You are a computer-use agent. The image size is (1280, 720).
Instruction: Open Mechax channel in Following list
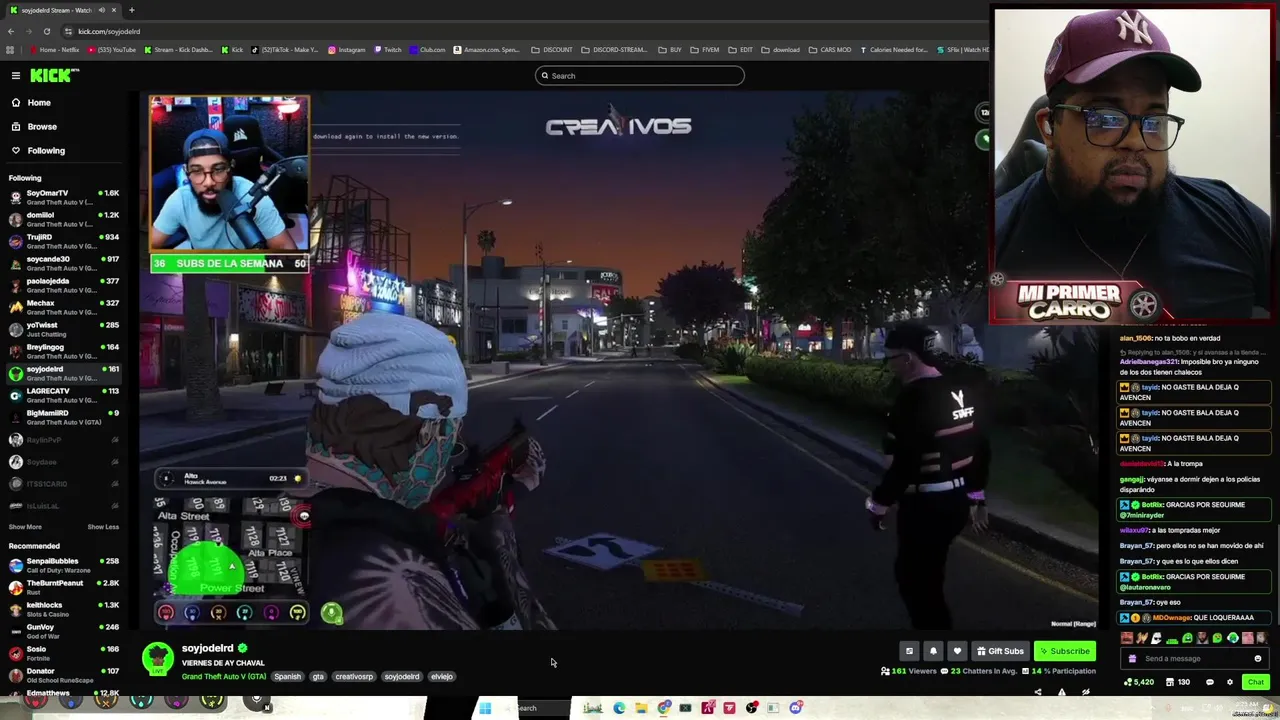tap(64, 307)
